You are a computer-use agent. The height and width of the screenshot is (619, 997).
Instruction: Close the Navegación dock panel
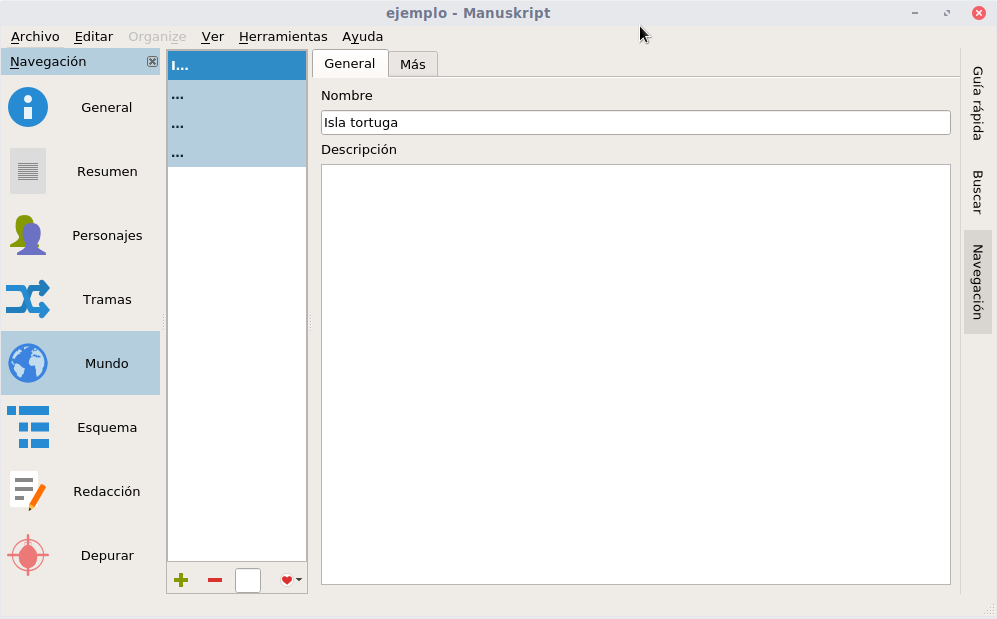152,62
